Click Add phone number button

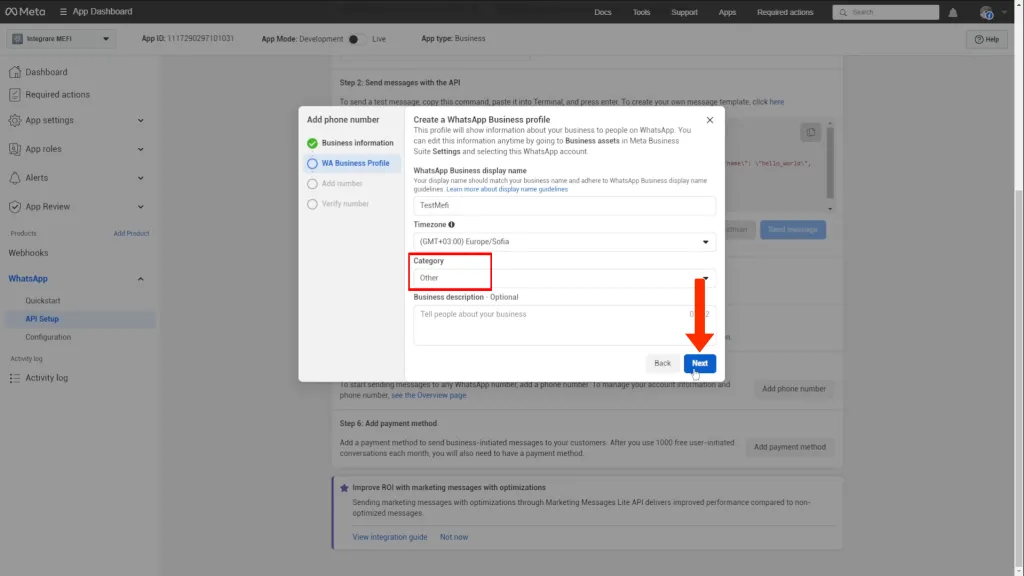coord(793,389)
